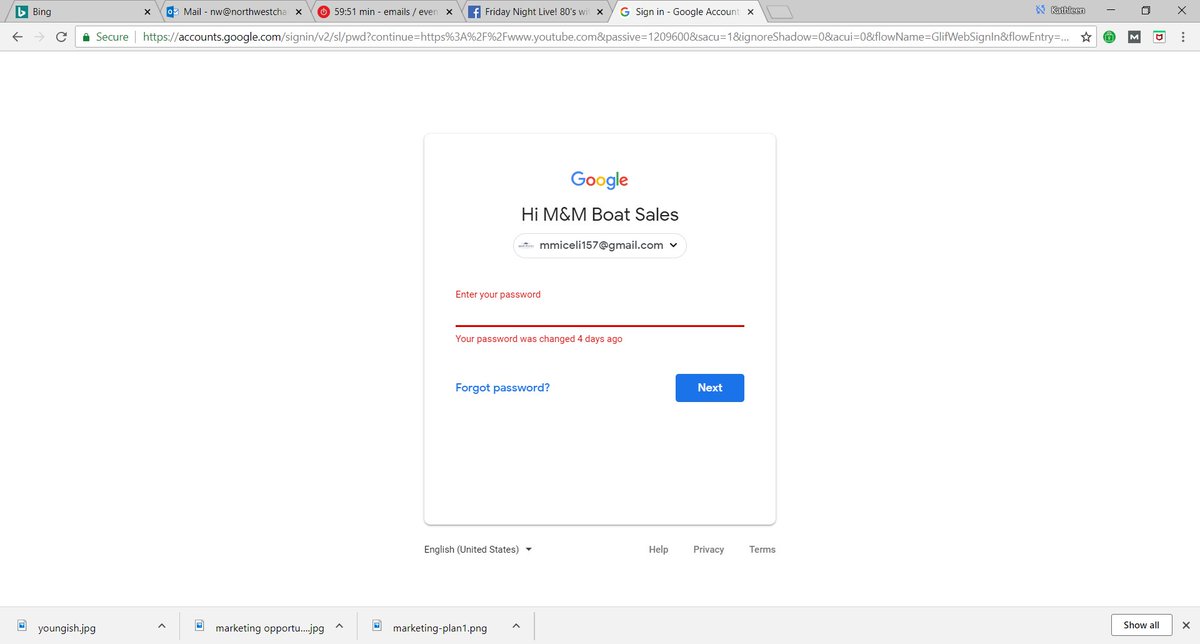Close the Sign in Google tab
The height and width of the screenshot is (644, 1200).
750,12
